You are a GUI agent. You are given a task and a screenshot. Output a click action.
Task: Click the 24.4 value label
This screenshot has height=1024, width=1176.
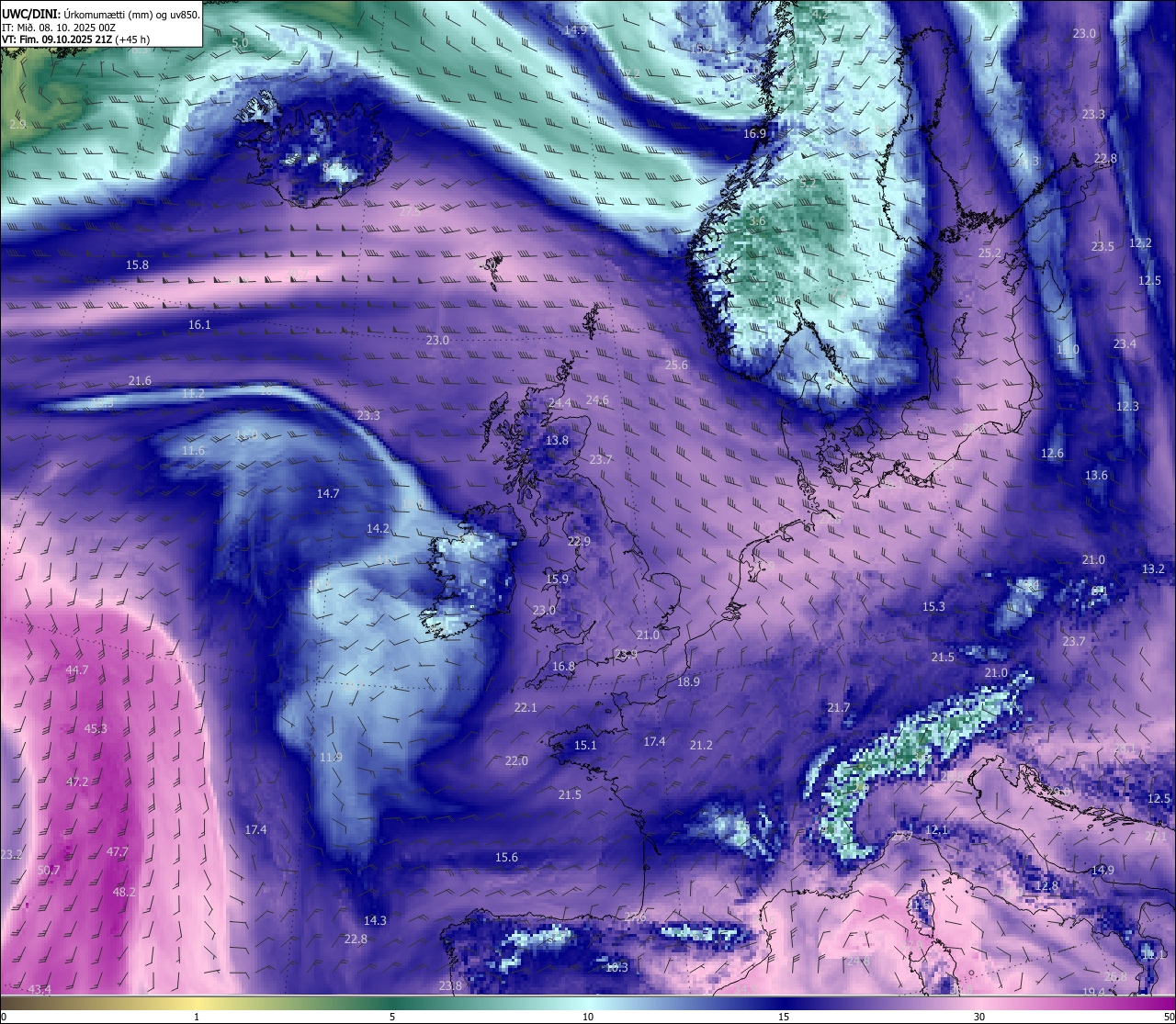[560, 403]
